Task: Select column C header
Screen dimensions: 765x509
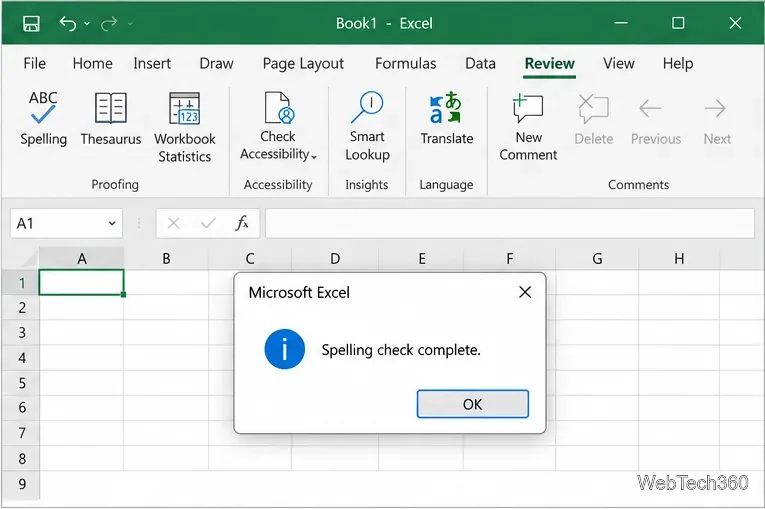Action: coord(250,258)
